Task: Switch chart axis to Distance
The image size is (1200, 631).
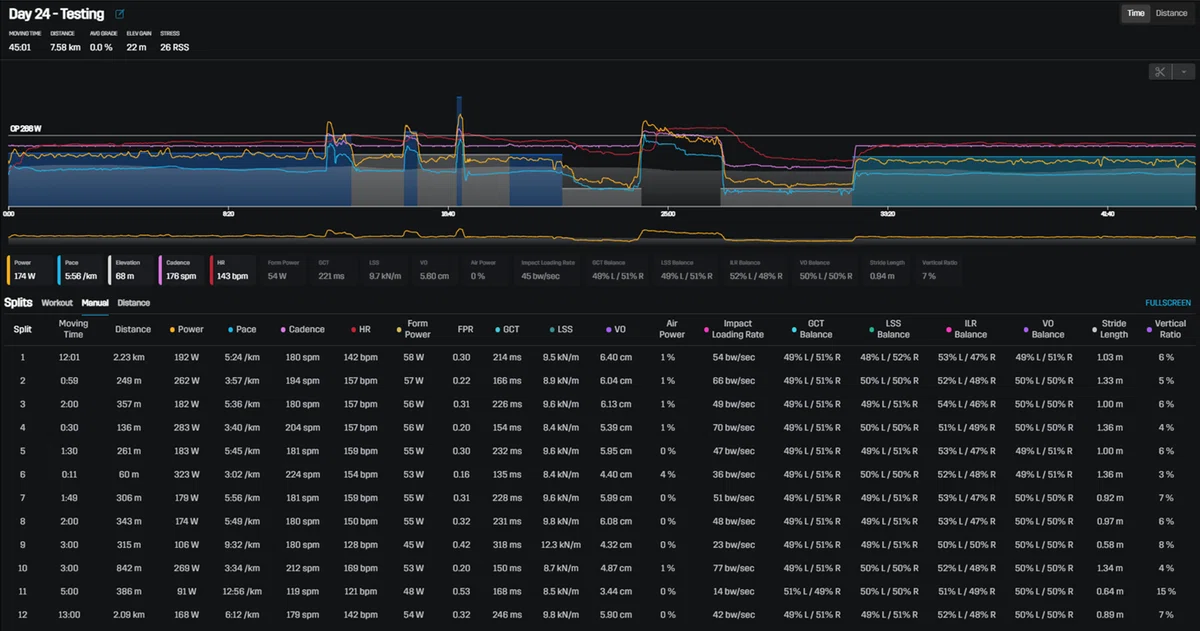Action: (1171, 13)
